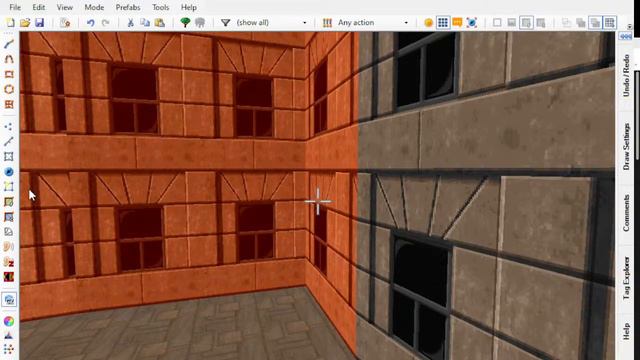
Task: Open the Mode menu
Action: [x=94, y=7]
